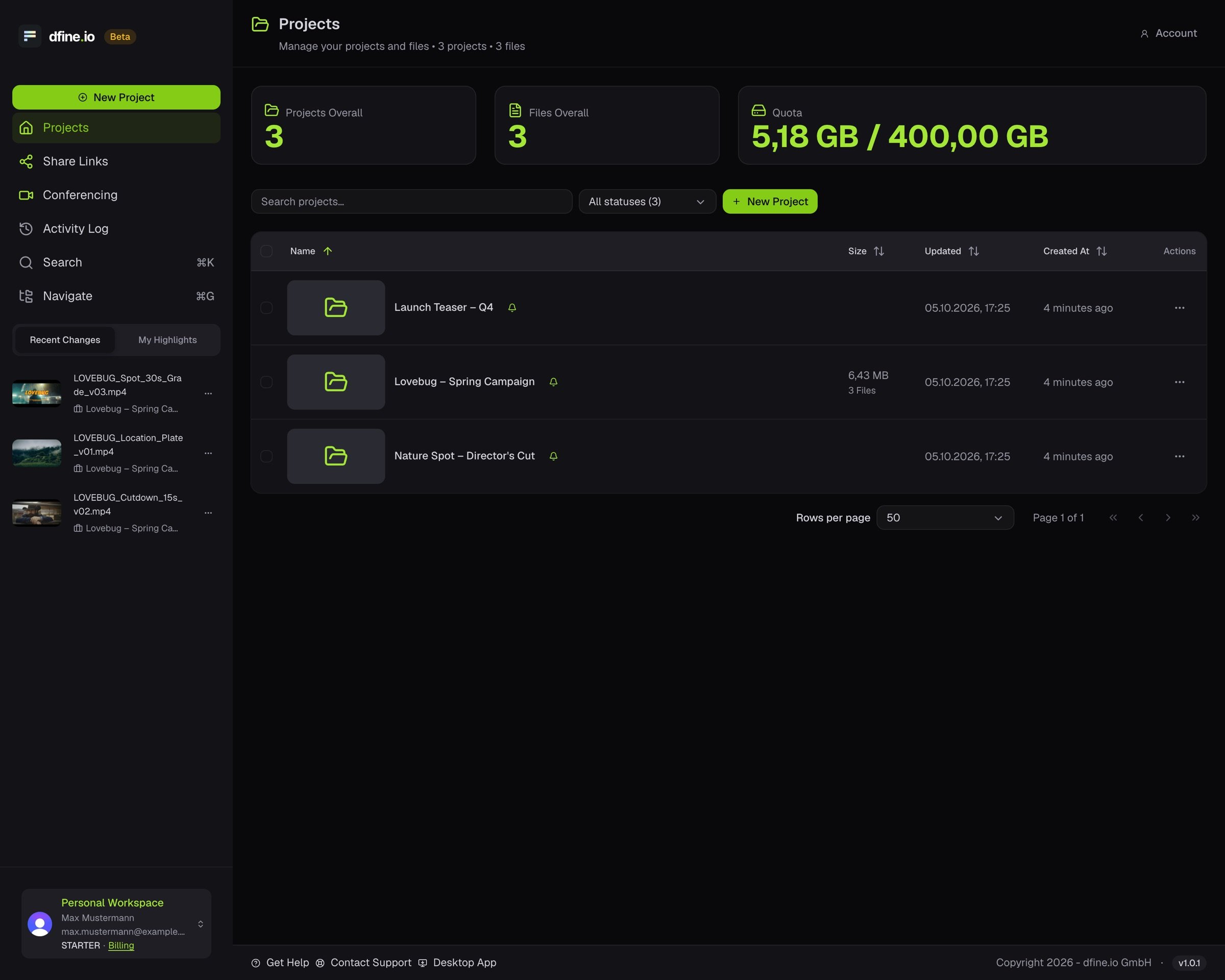Sort table by Created At column
Viewport: 1225px width, 980px height.
[x=1074, y=251]
